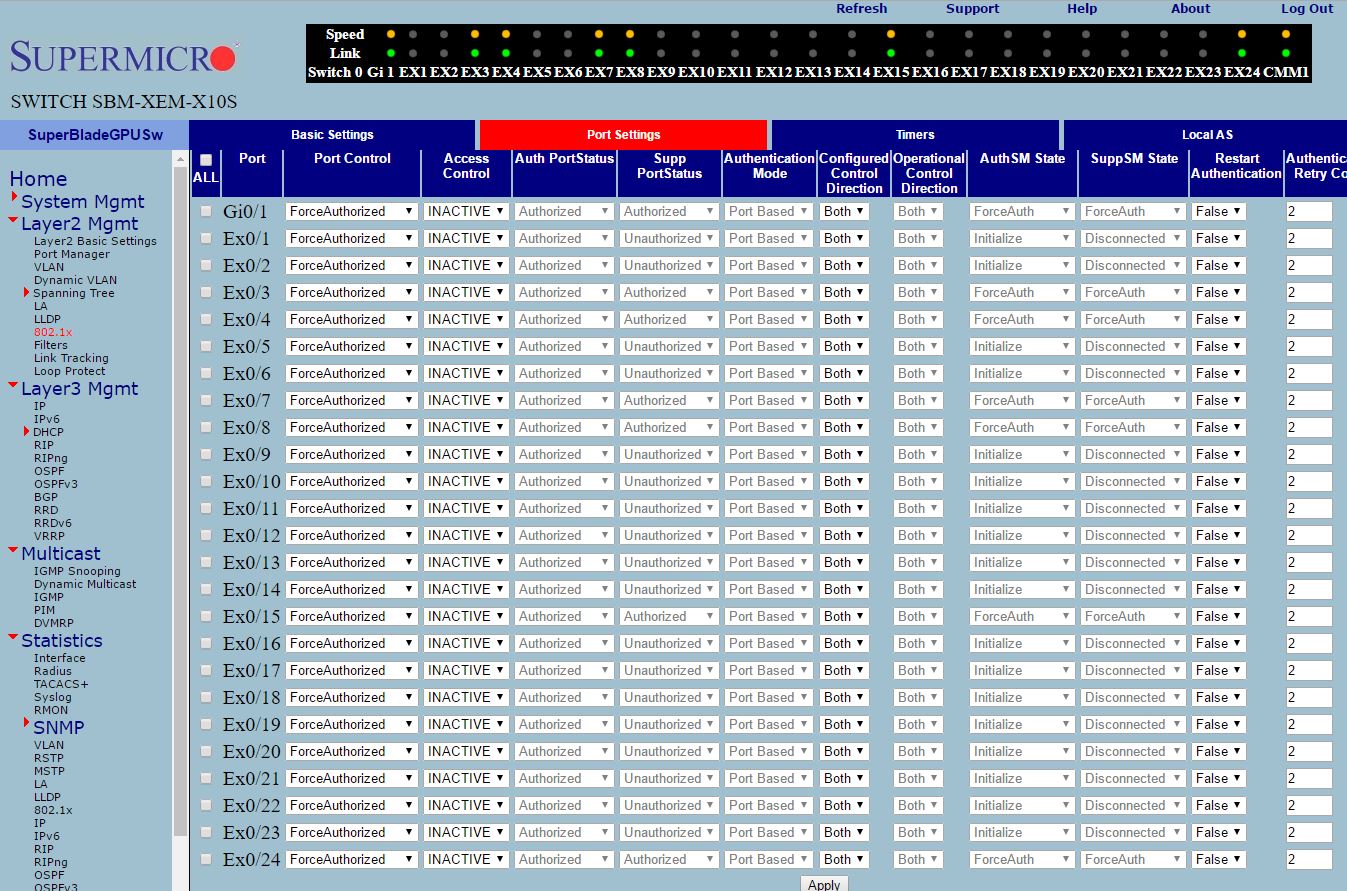Click Log Out

pos(1307,9)
